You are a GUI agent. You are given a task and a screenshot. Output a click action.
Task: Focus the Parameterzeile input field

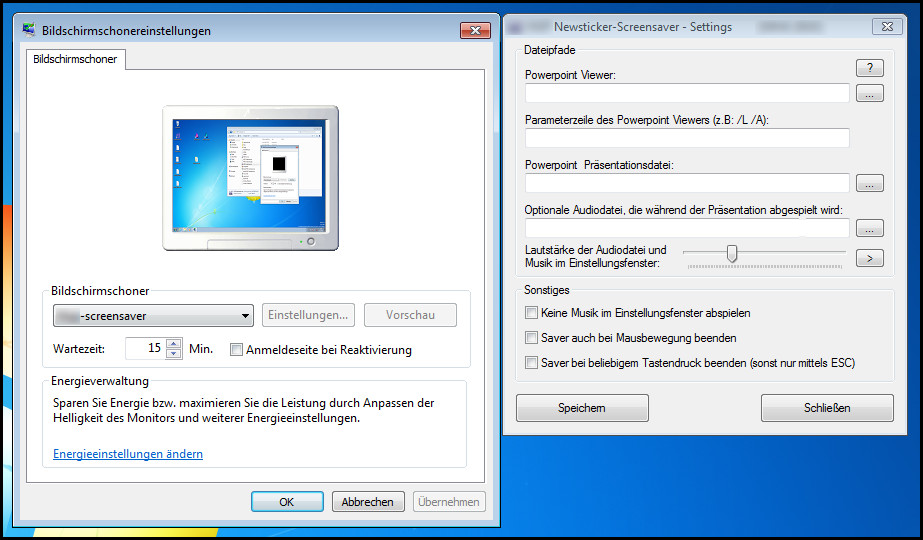(687, 138)
